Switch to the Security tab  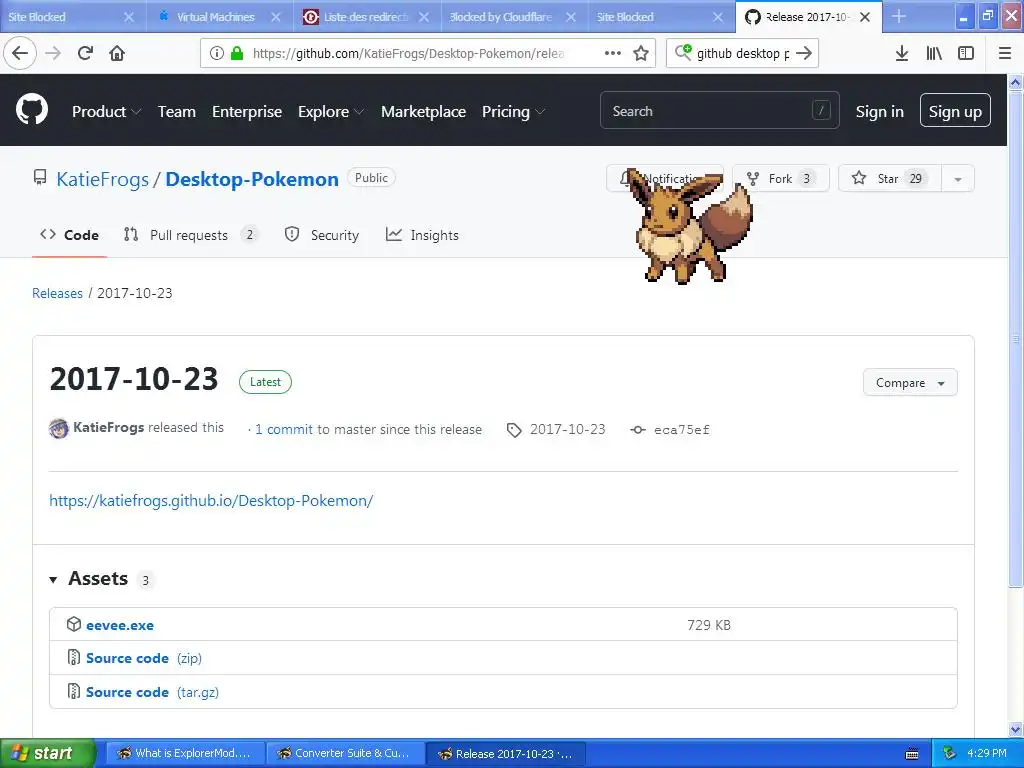click(x=322, y=235)
